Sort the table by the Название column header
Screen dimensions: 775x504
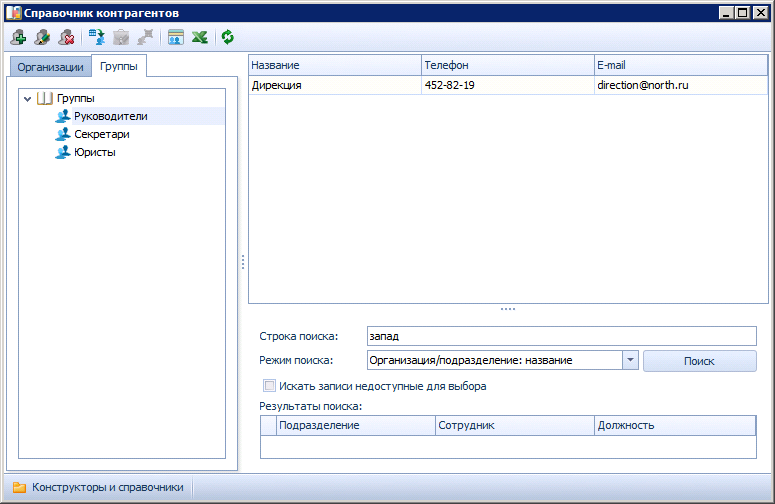coord(334,65)
